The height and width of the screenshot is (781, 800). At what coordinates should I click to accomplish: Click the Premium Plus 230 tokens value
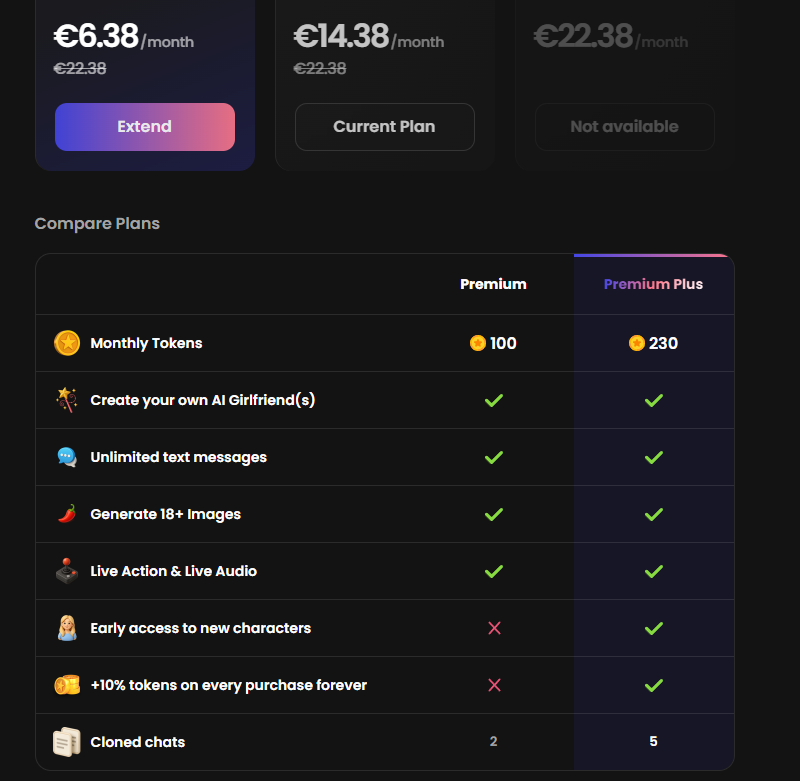(x=663, y=343)
